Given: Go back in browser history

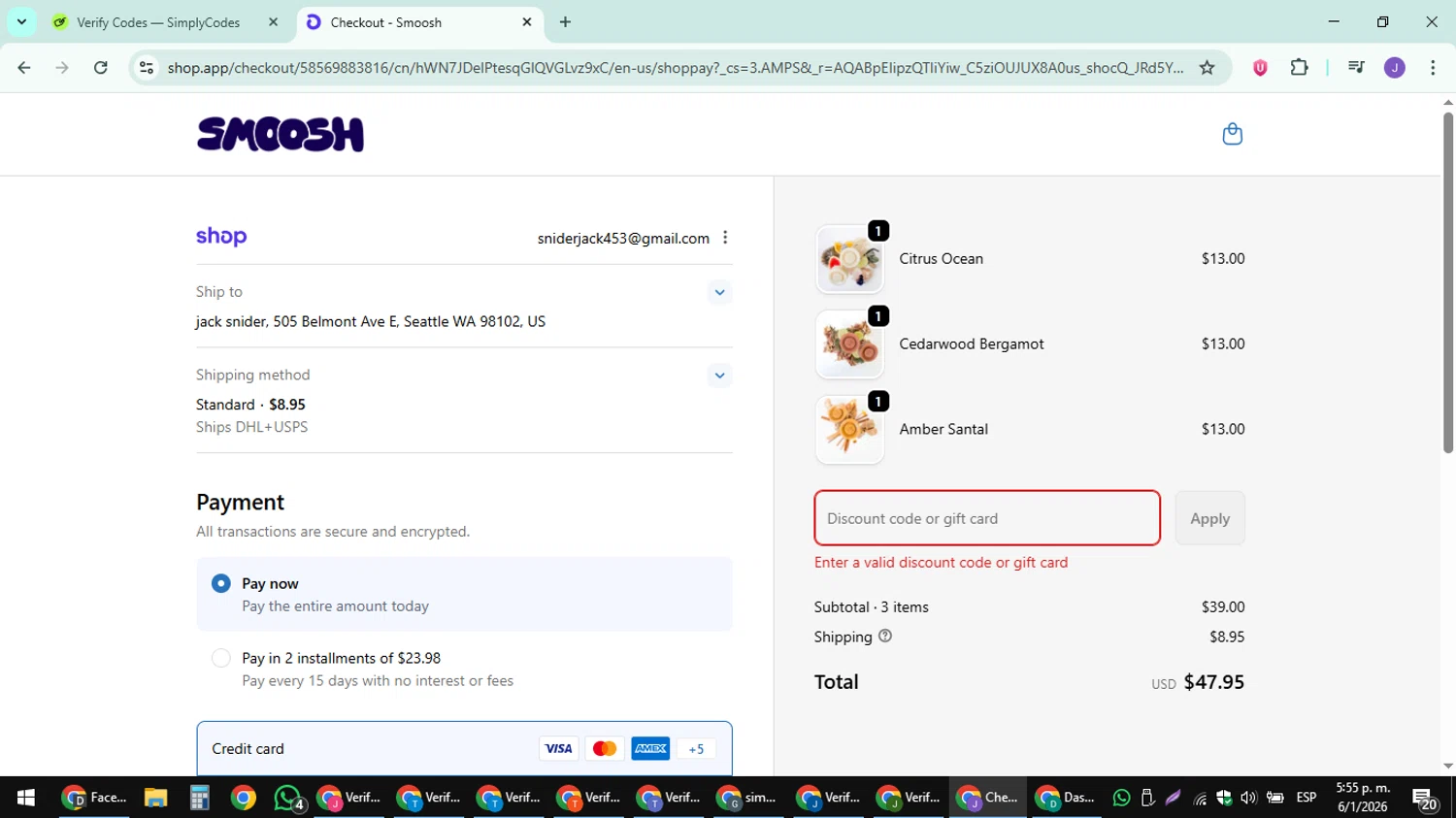Looking at the screenshot, I should (x=24, y=68).
